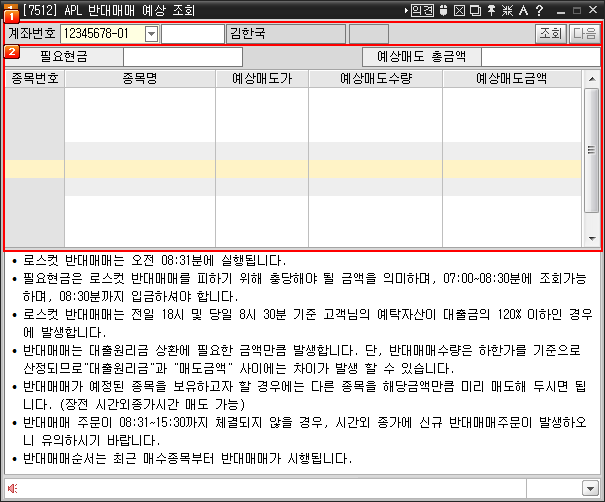Click the 종목번호 column header

pyautogui.click(x=35, y=79)
